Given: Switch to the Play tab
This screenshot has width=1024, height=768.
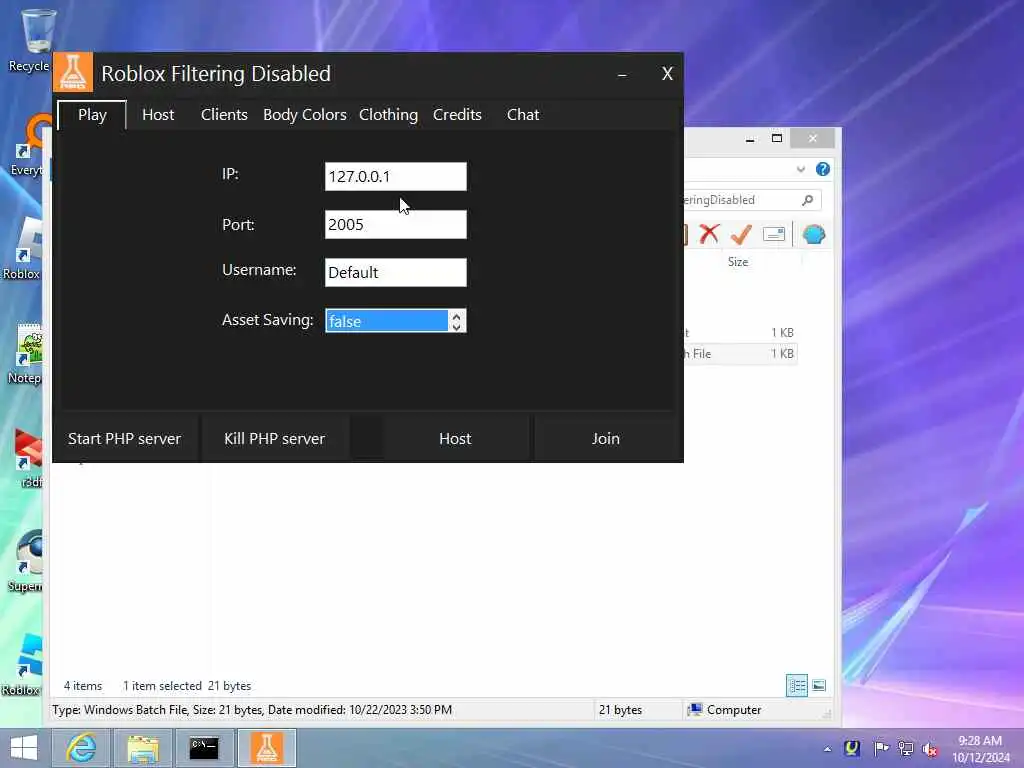Looking at the screenshot, I should pos(92,115).
